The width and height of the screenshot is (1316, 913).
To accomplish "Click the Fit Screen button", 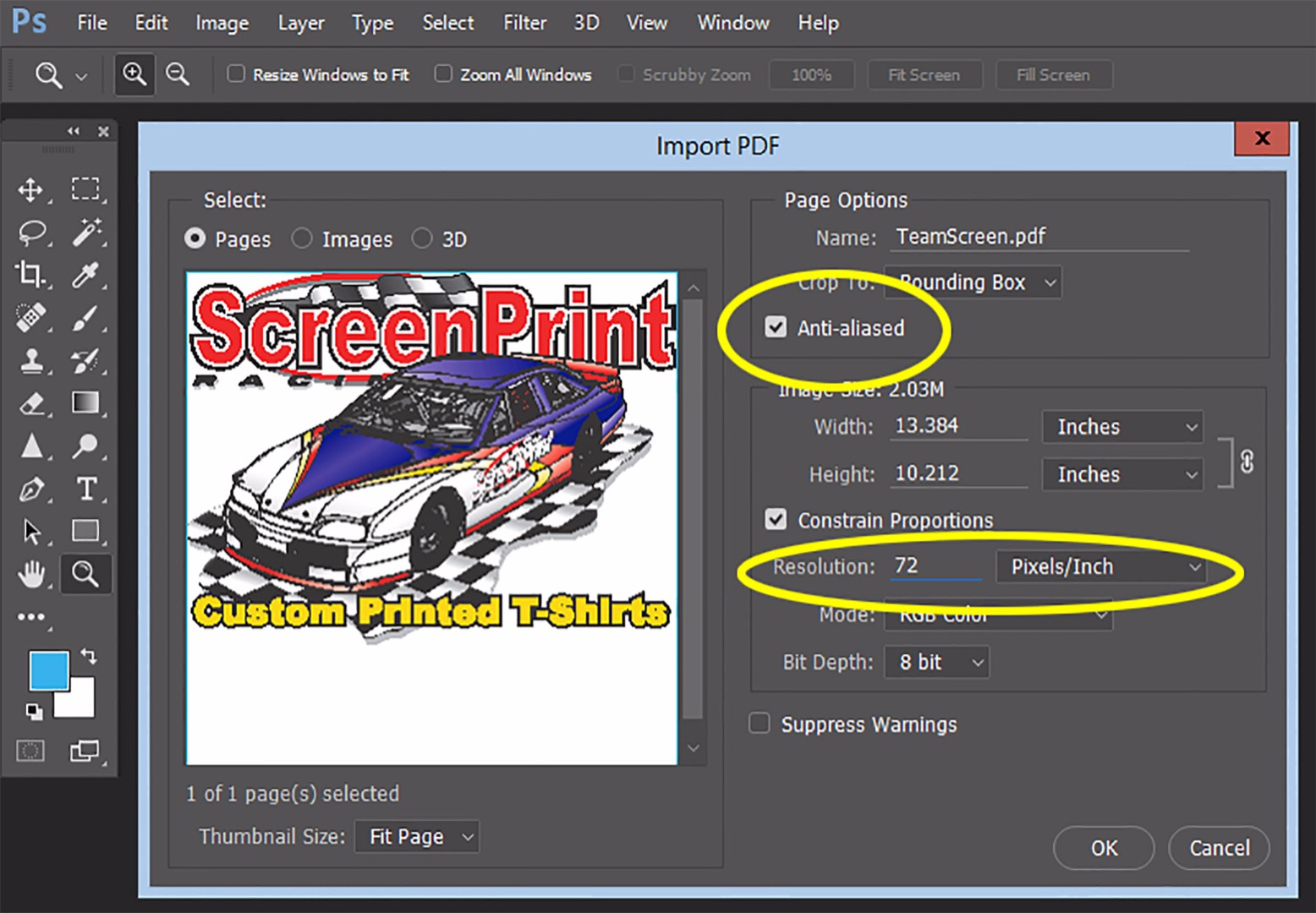I will (x=924, y=74).
